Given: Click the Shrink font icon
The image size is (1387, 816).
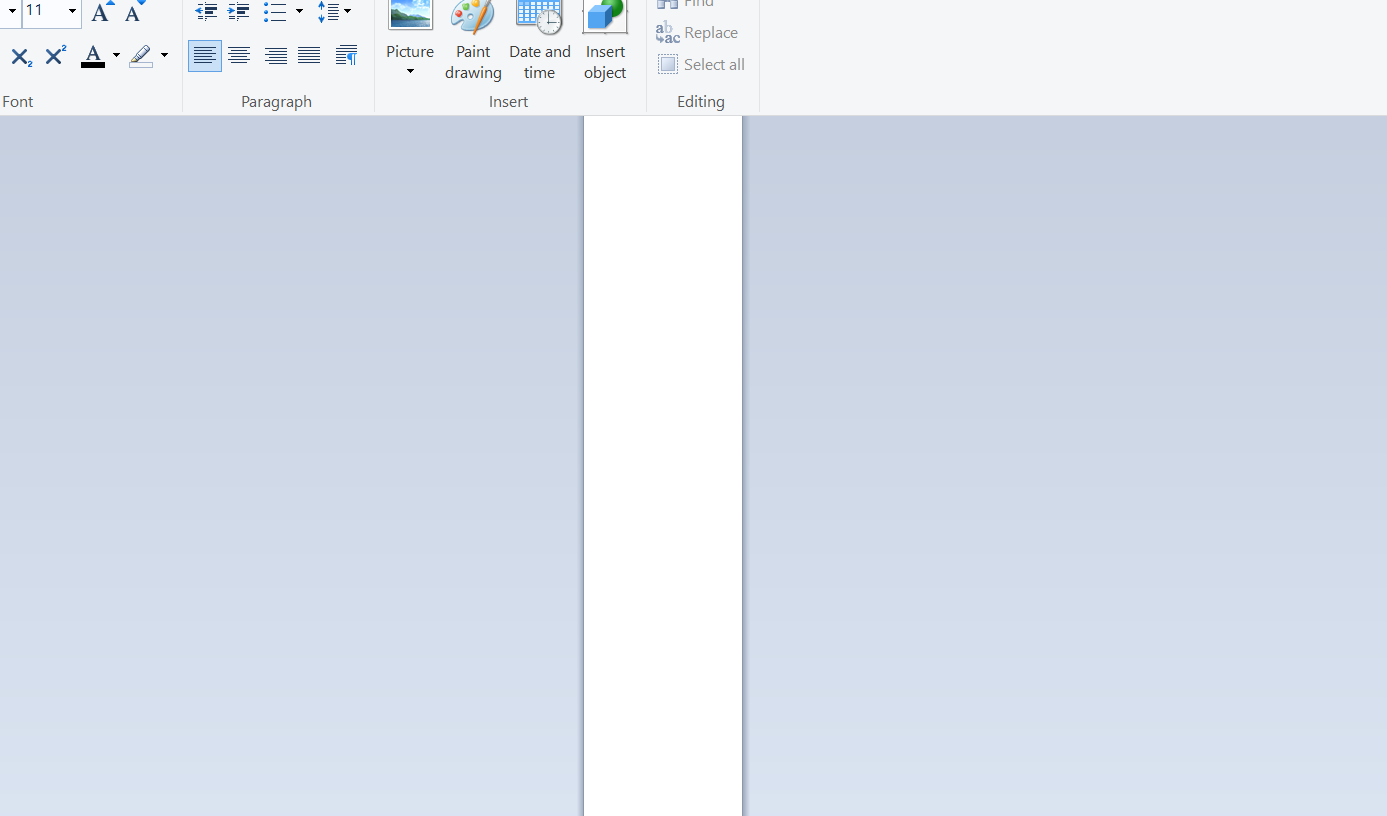Looking at the screenshot, I should pos(134,12).
